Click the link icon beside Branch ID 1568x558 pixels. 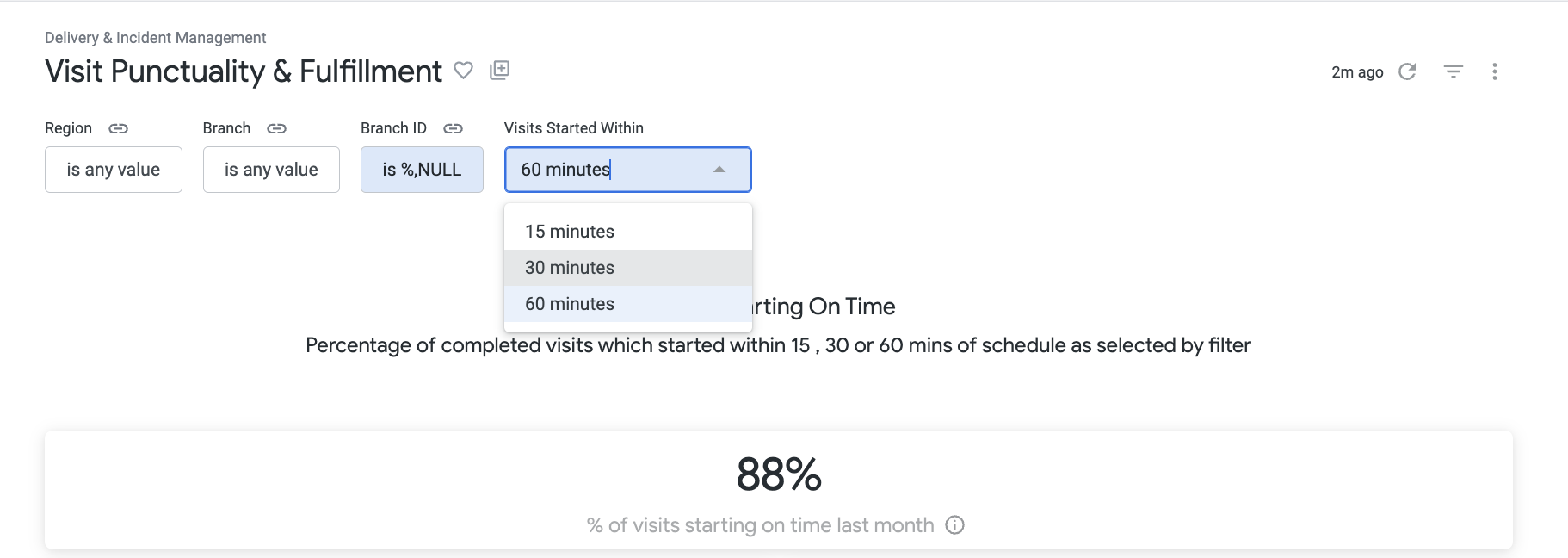point(453,128)
